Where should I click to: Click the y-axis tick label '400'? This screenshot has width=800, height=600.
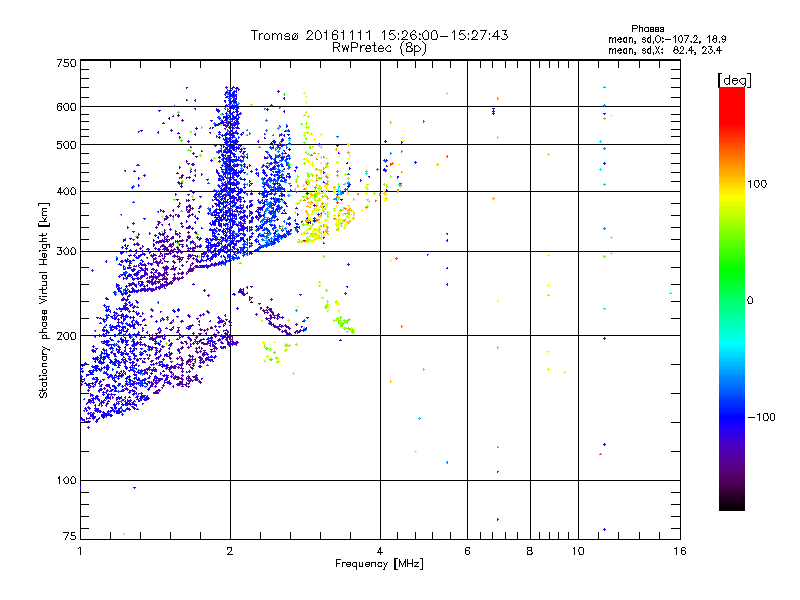coord(66,191)
